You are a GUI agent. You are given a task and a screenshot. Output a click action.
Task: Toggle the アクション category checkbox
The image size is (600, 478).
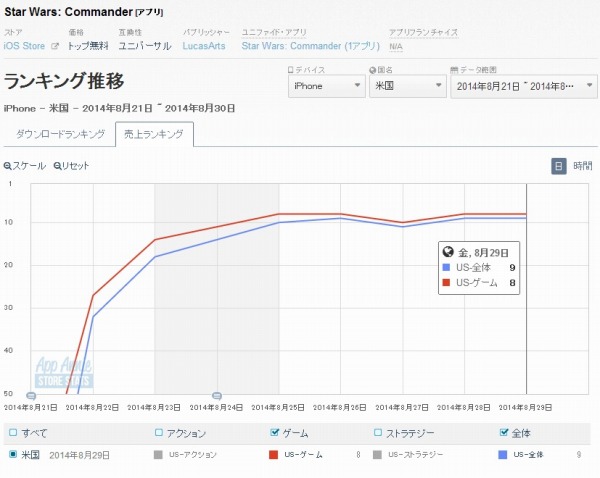pyautogui.click(x=158, y=432)
